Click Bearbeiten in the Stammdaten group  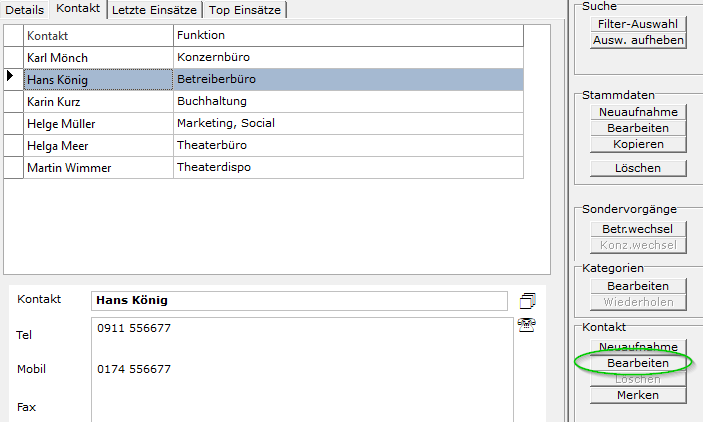637,128
